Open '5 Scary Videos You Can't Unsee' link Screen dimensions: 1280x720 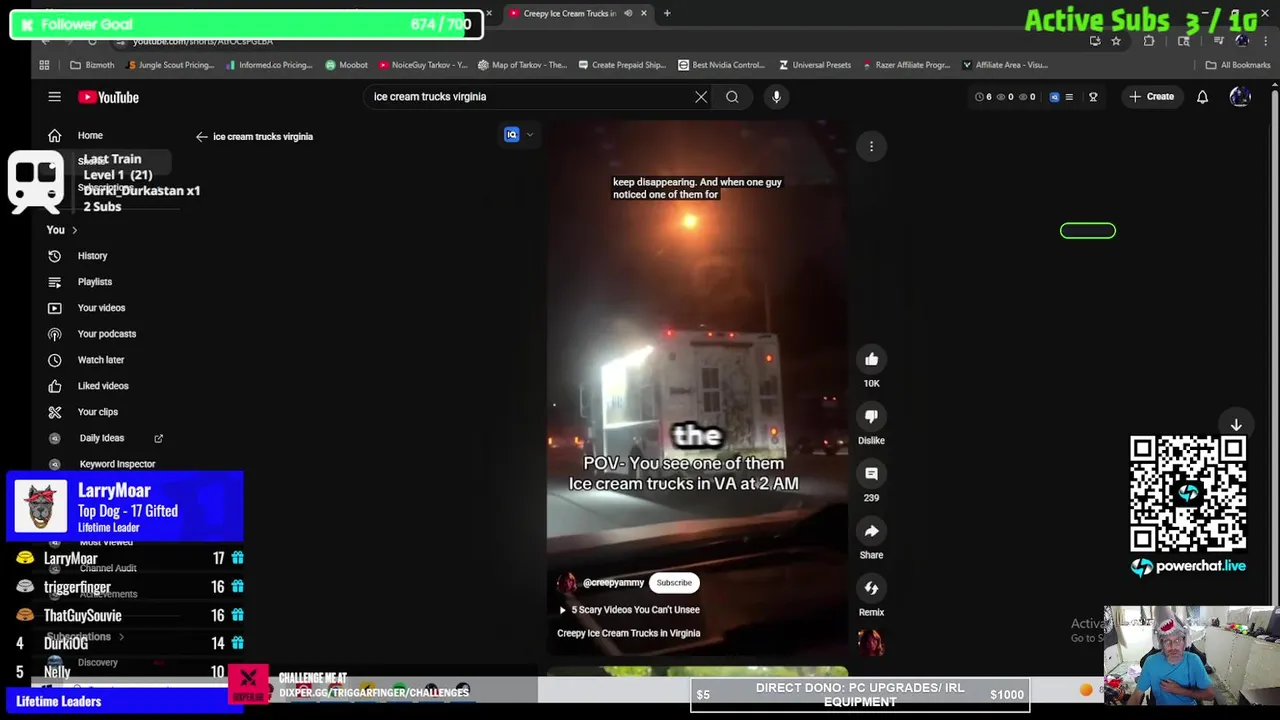tap(635, 610)
